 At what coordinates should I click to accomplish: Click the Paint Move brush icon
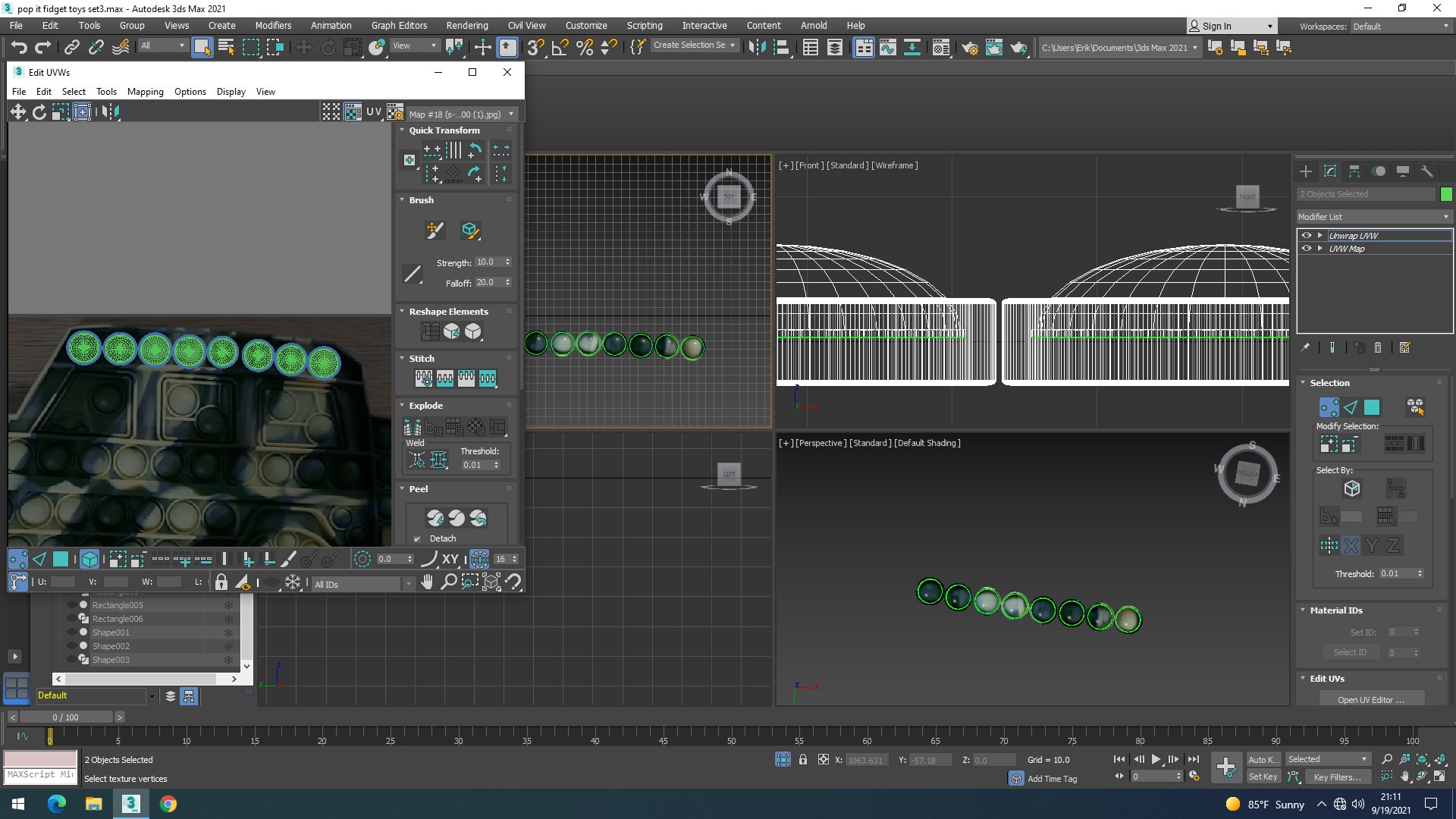tap(435, 230)
